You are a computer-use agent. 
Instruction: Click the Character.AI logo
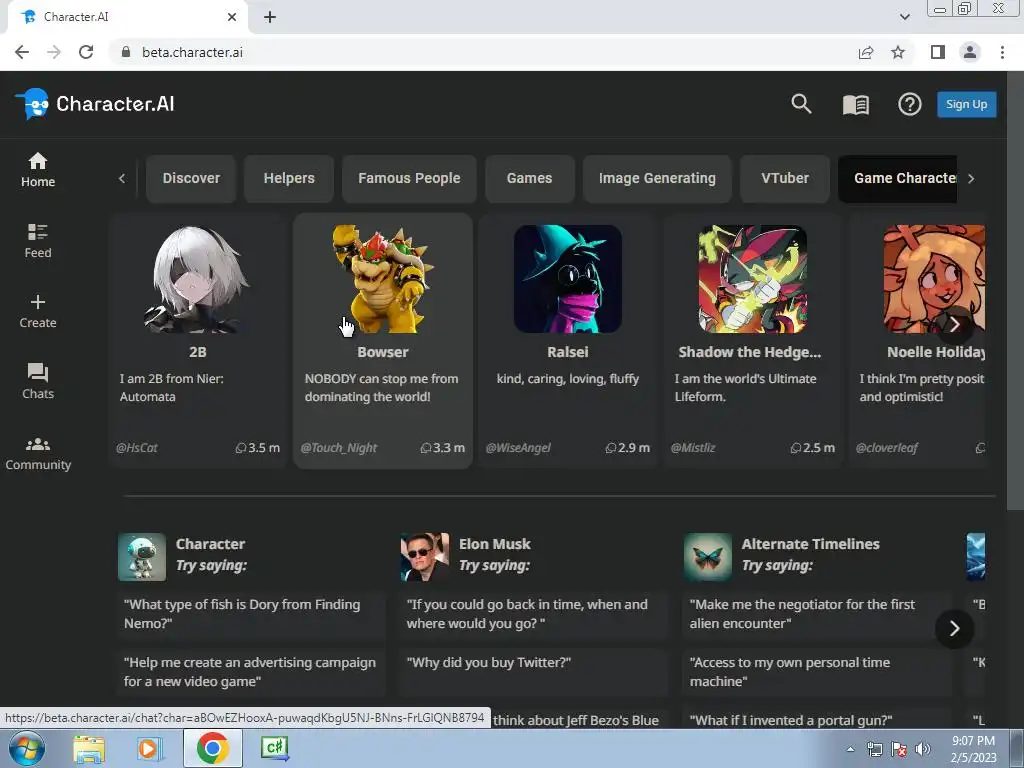tap(95, 104)
